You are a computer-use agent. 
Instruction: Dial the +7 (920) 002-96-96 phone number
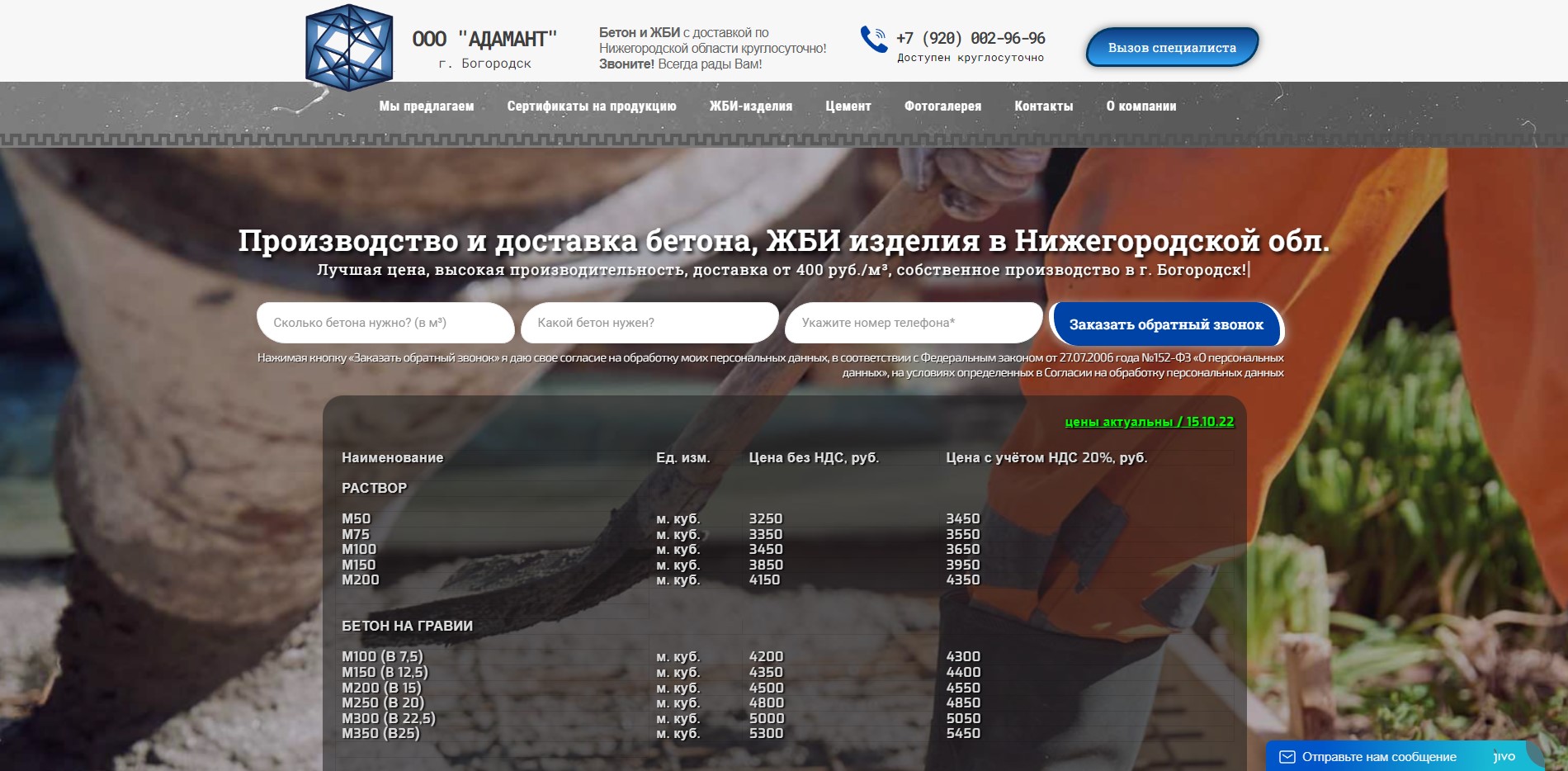pos(970,37)
